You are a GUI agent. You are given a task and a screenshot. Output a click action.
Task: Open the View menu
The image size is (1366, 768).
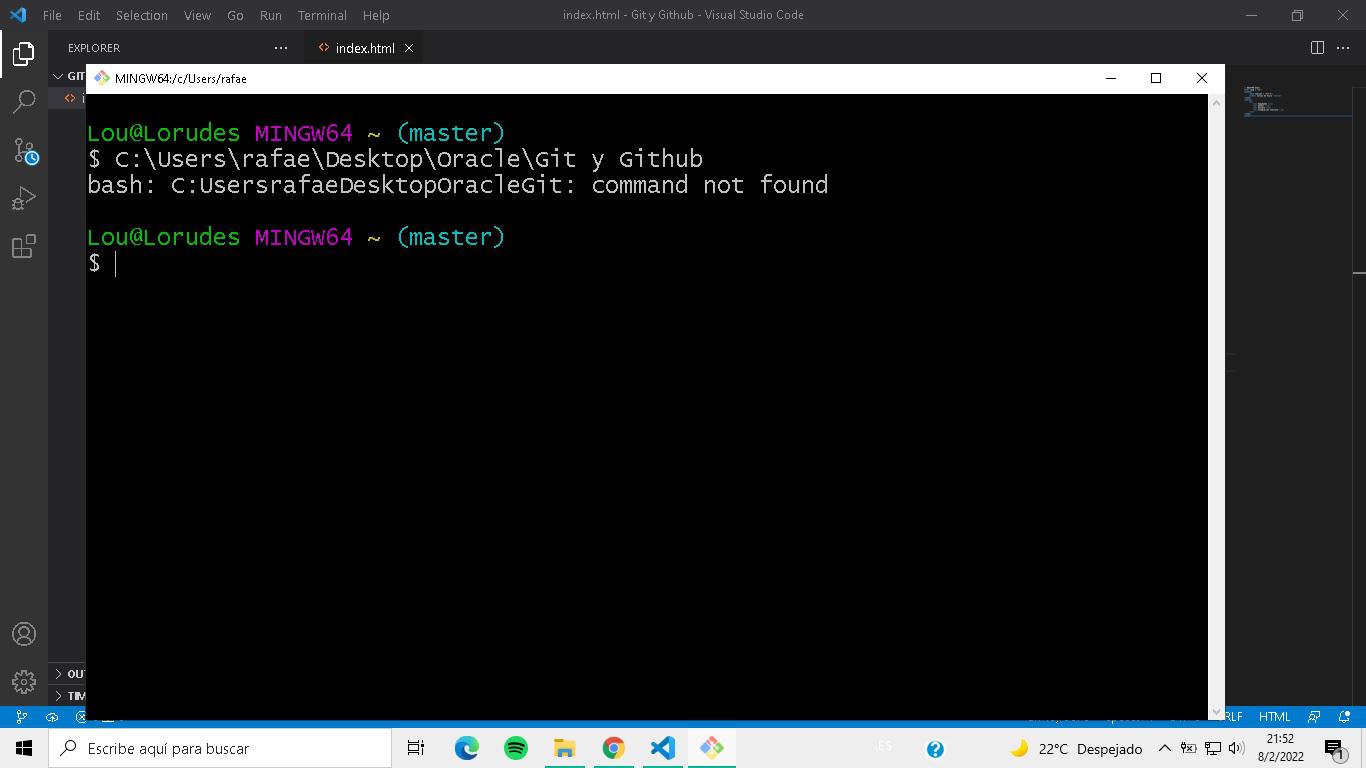(x=197, y=15)
